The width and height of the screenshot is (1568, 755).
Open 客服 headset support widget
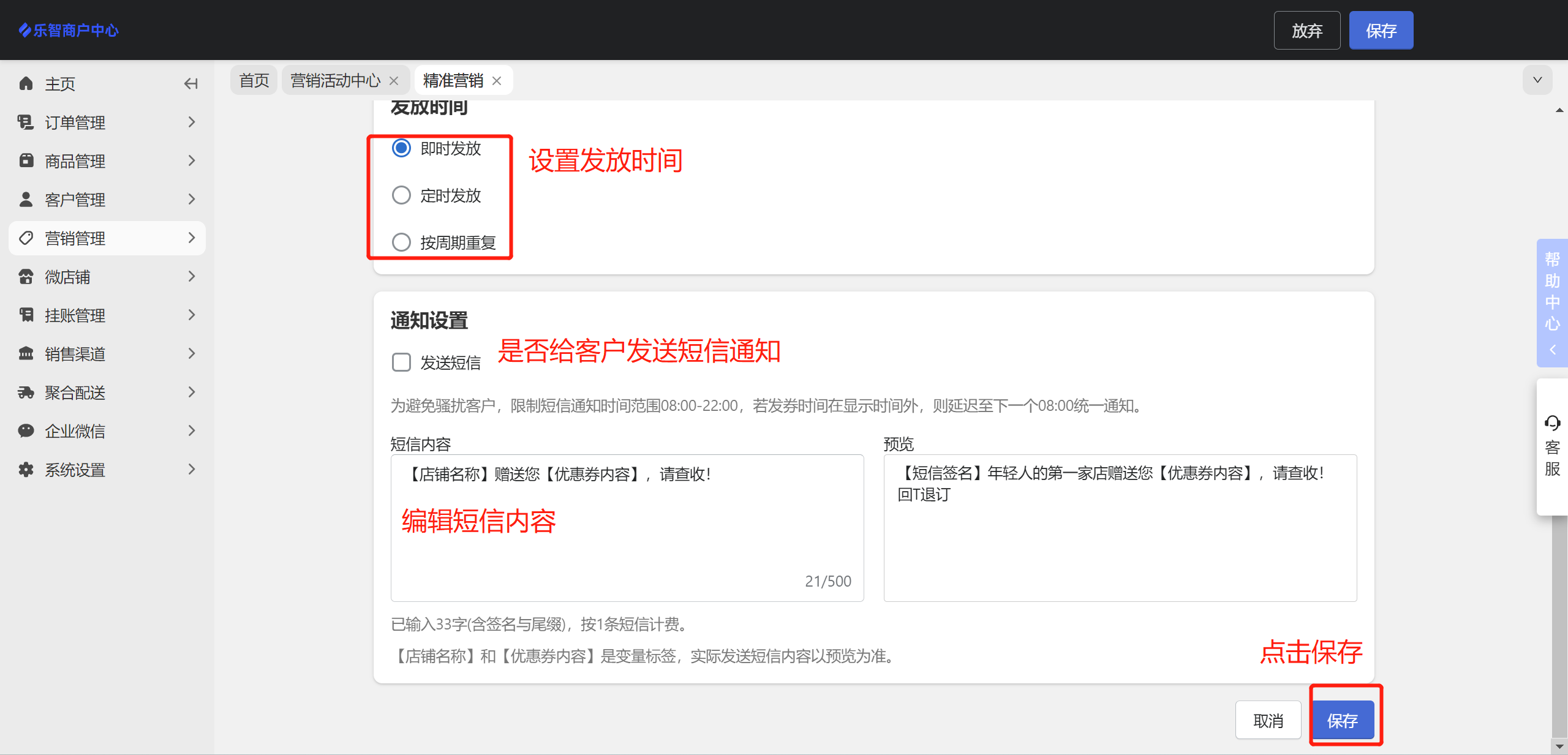pyautogui.click(x=1552, y=446)
